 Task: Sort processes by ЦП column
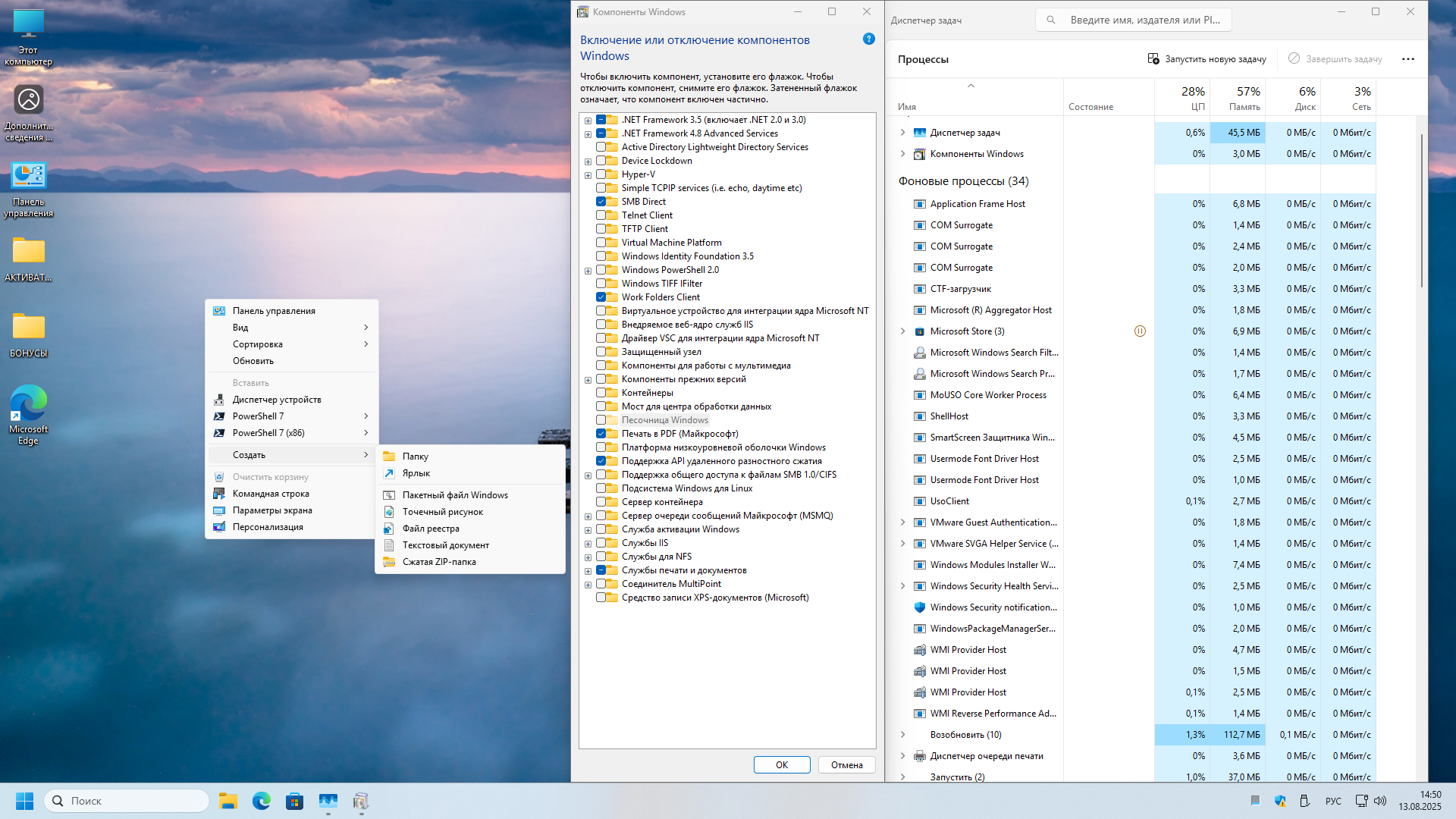point(1182,98)
